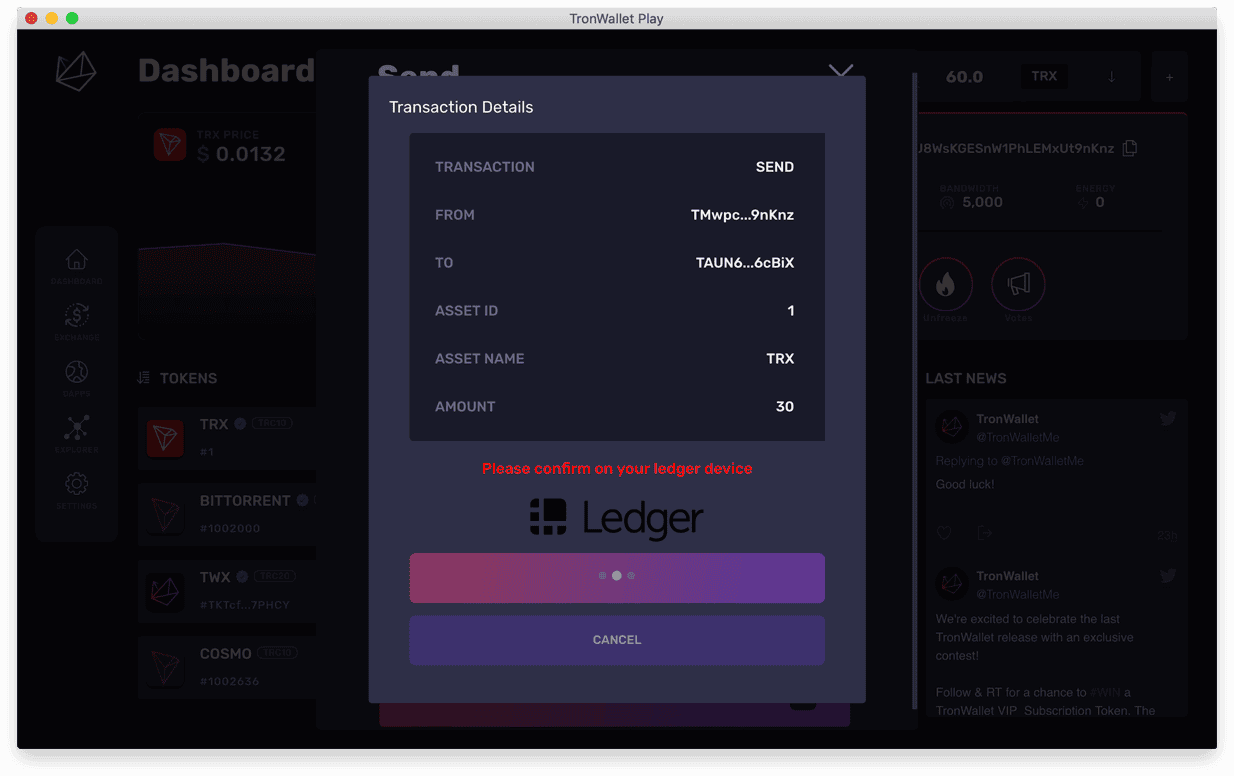Viewport: 1234px width, 776px height.
Task: Open Votes with the megaphone icon
Action: [x=1018, y=285]
